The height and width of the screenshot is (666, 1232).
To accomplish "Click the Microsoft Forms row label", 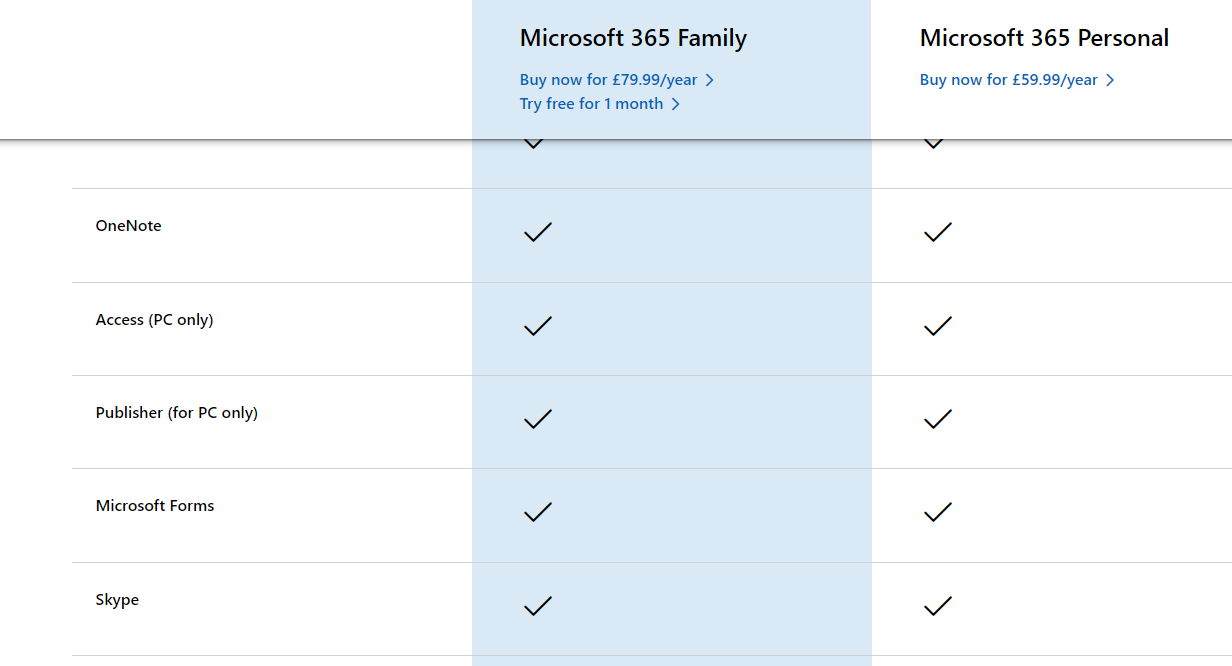I will [155, 506].
